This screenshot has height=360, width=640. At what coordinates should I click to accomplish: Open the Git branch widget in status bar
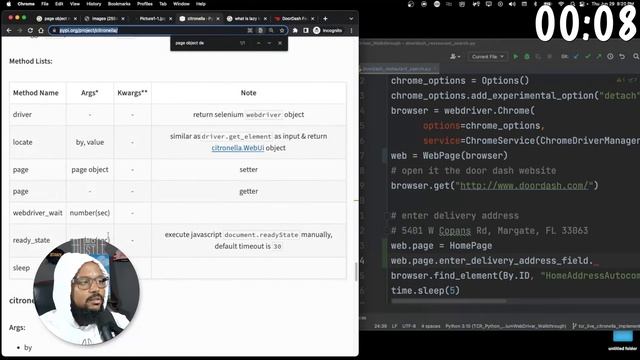606,326
